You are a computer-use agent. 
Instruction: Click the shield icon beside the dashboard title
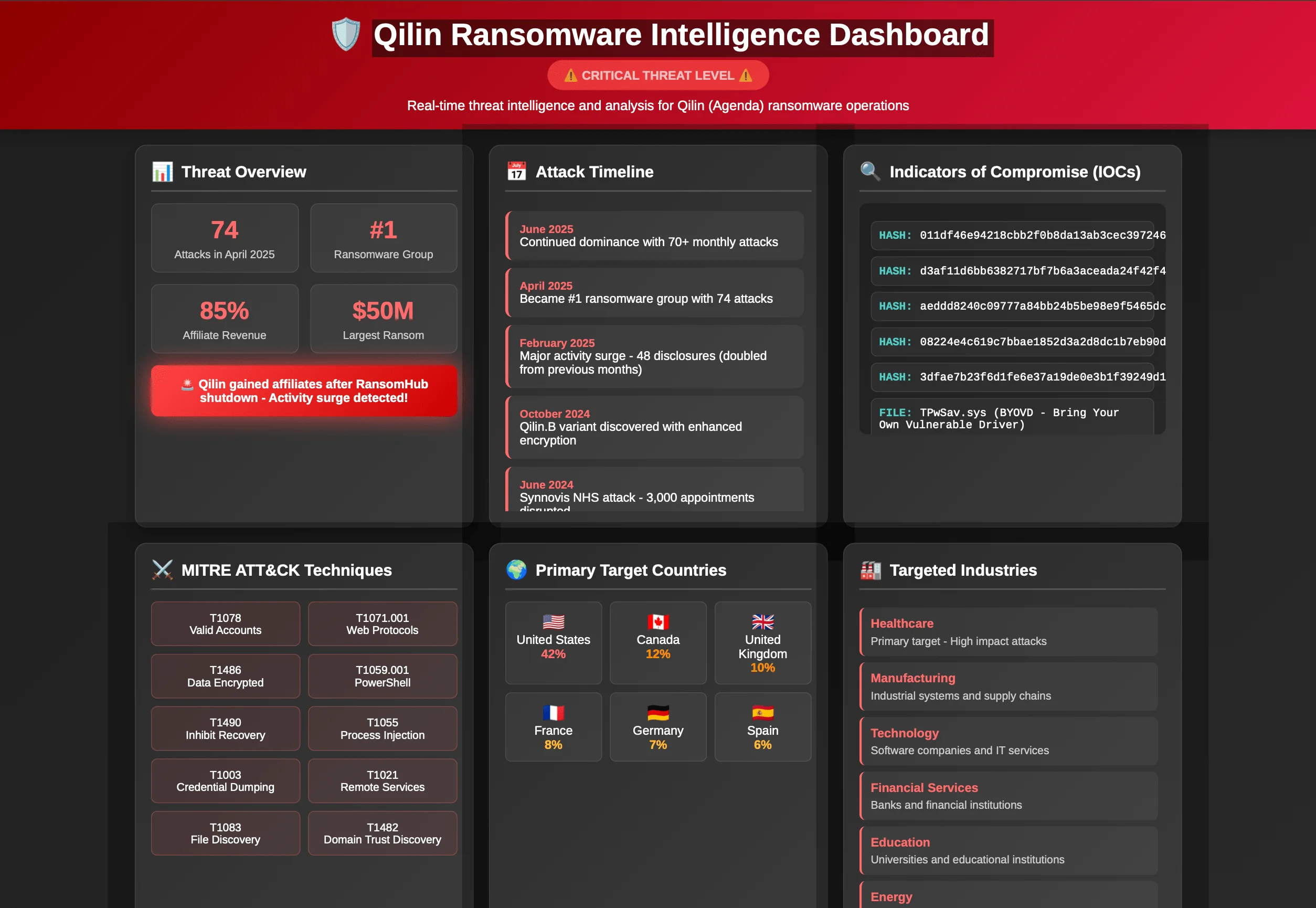(346, 35)
